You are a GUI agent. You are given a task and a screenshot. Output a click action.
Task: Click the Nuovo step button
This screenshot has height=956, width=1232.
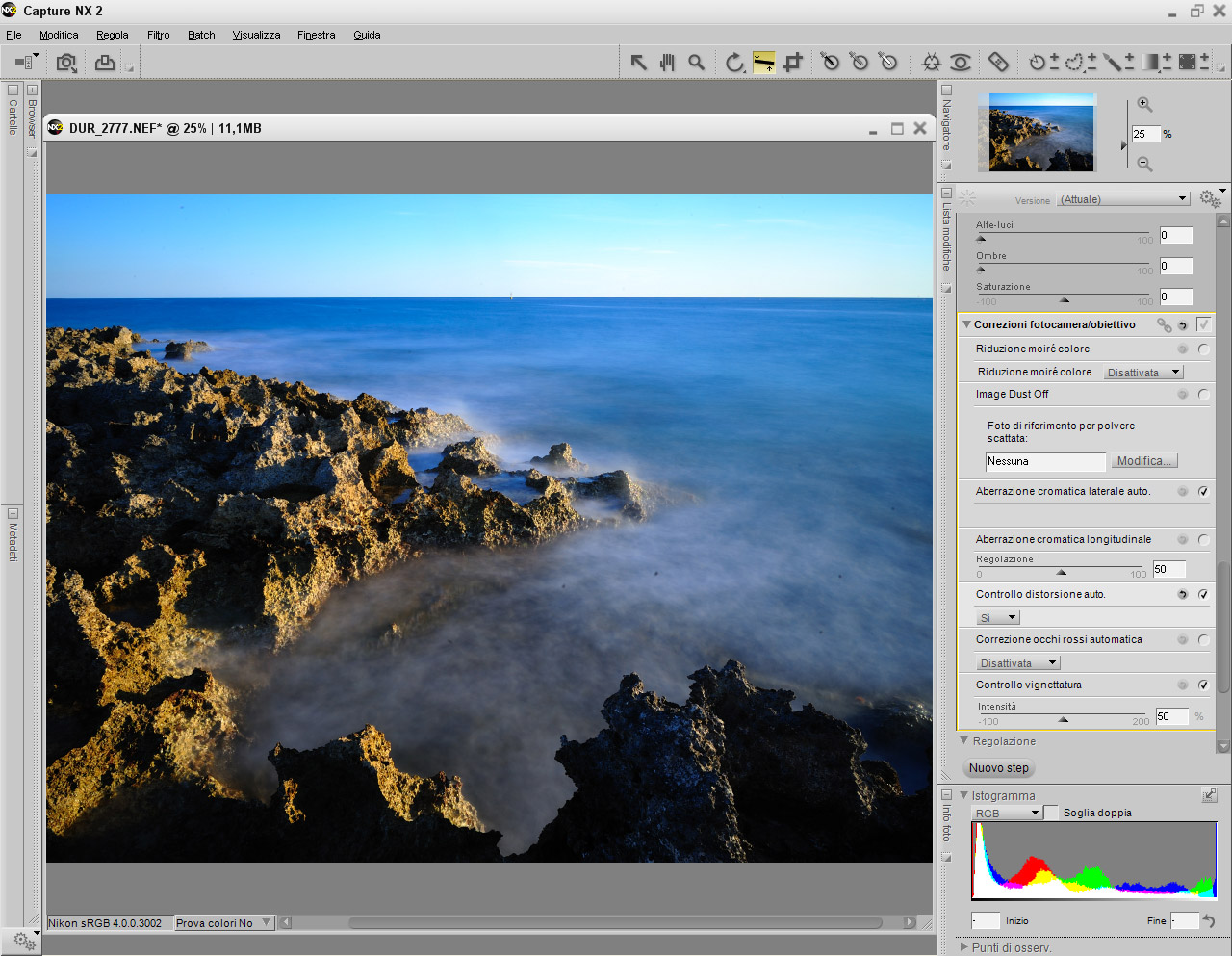pyautogui.click(x=998, y=768)
